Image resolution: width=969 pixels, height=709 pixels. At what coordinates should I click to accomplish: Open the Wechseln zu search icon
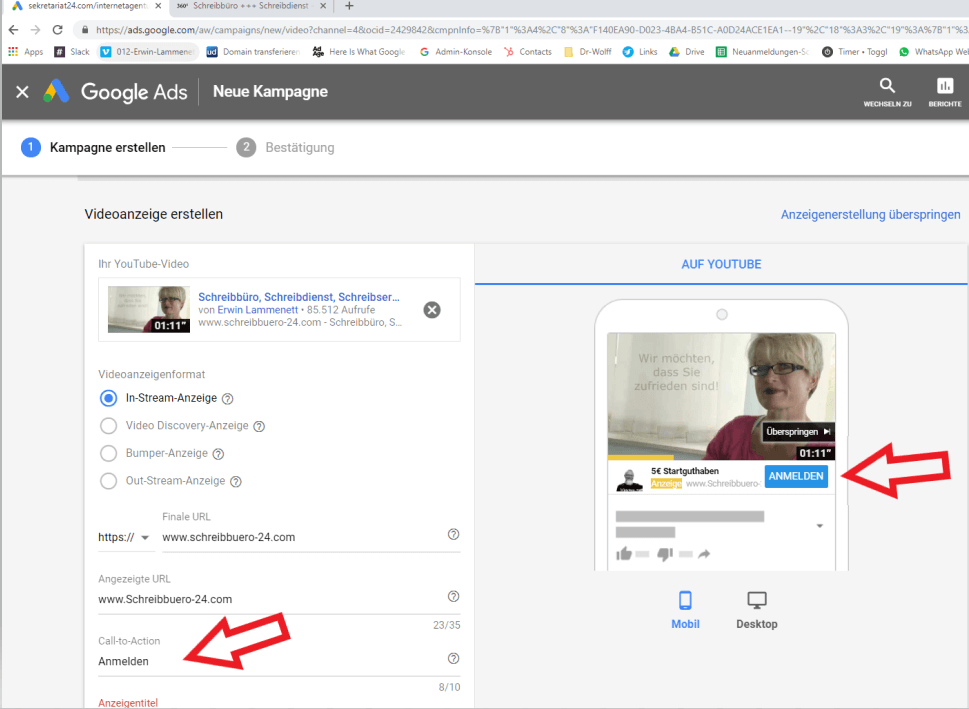(x=887, y=91)
